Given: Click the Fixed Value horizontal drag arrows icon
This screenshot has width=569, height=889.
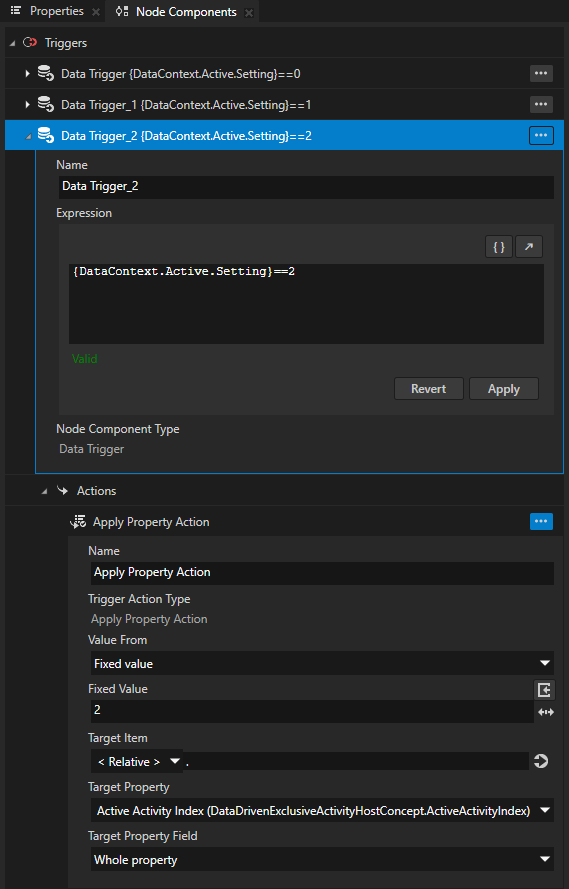Looking at the screenshot, I should pos(545,712).
